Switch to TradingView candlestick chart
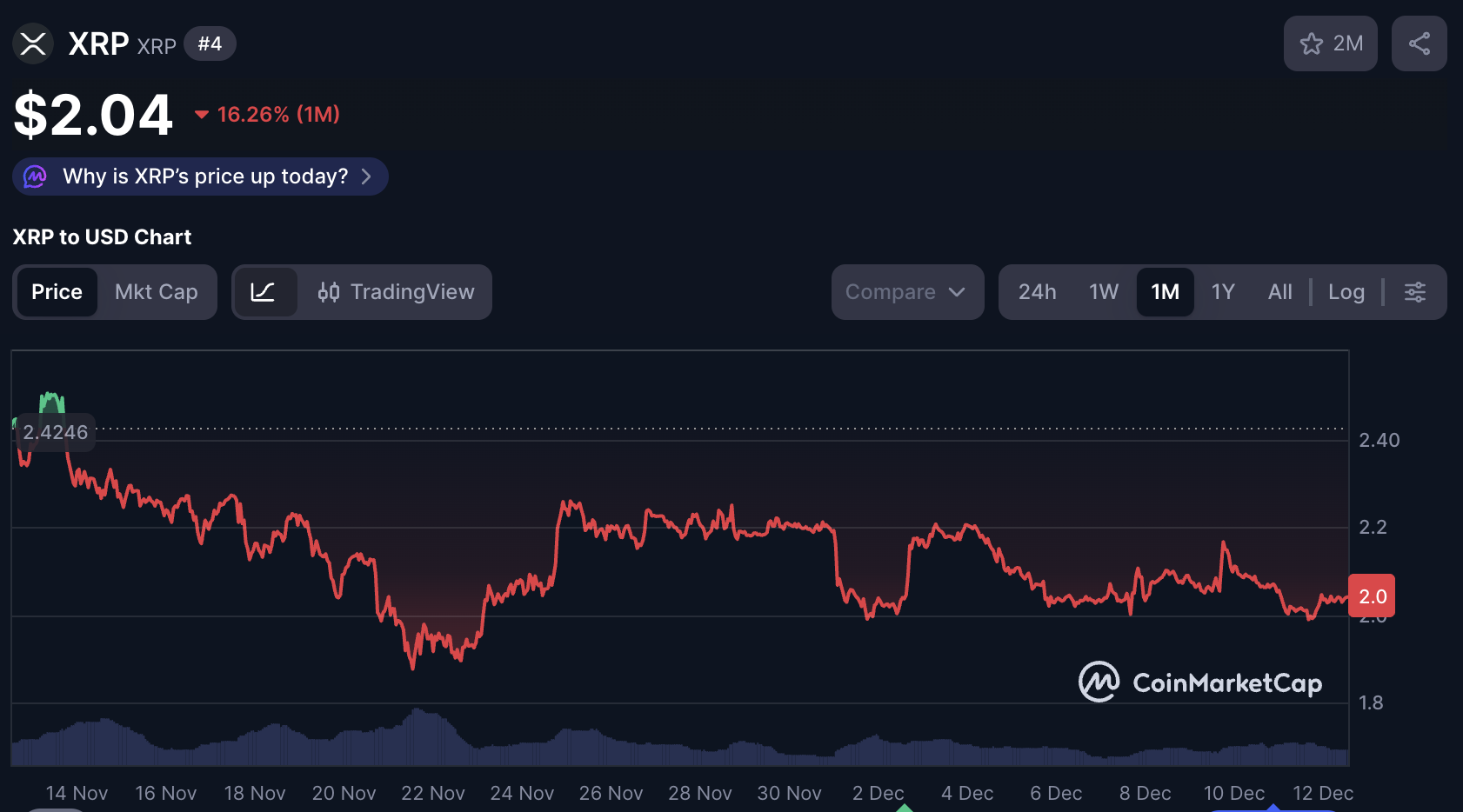The image size is (1463, 812). coord(396,292)
